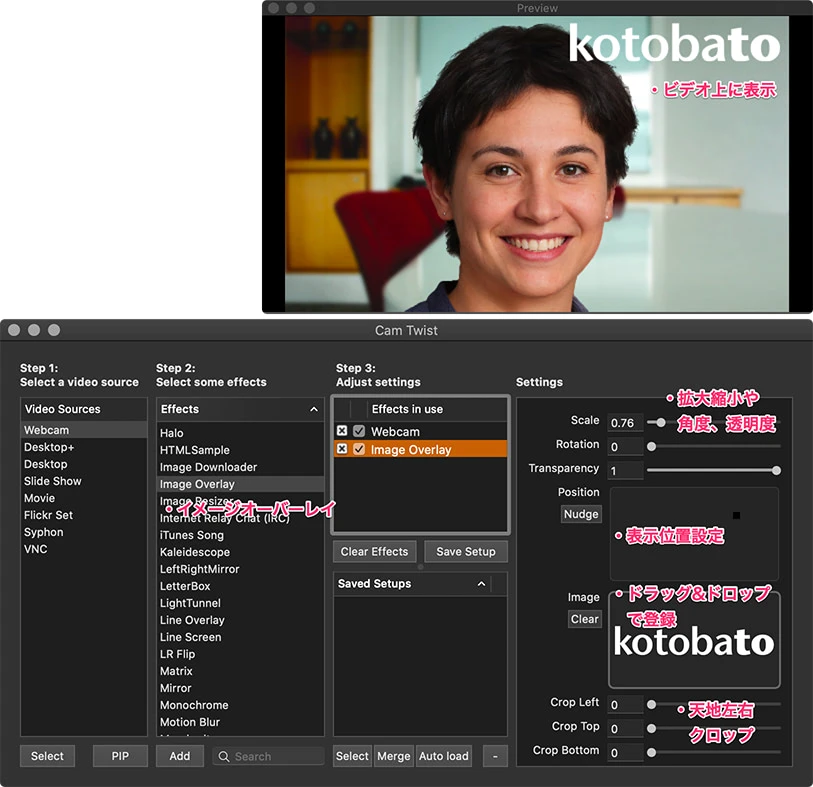
Task: Click the Auto load button
Action: pyautogui.click(x=443, y=756)
